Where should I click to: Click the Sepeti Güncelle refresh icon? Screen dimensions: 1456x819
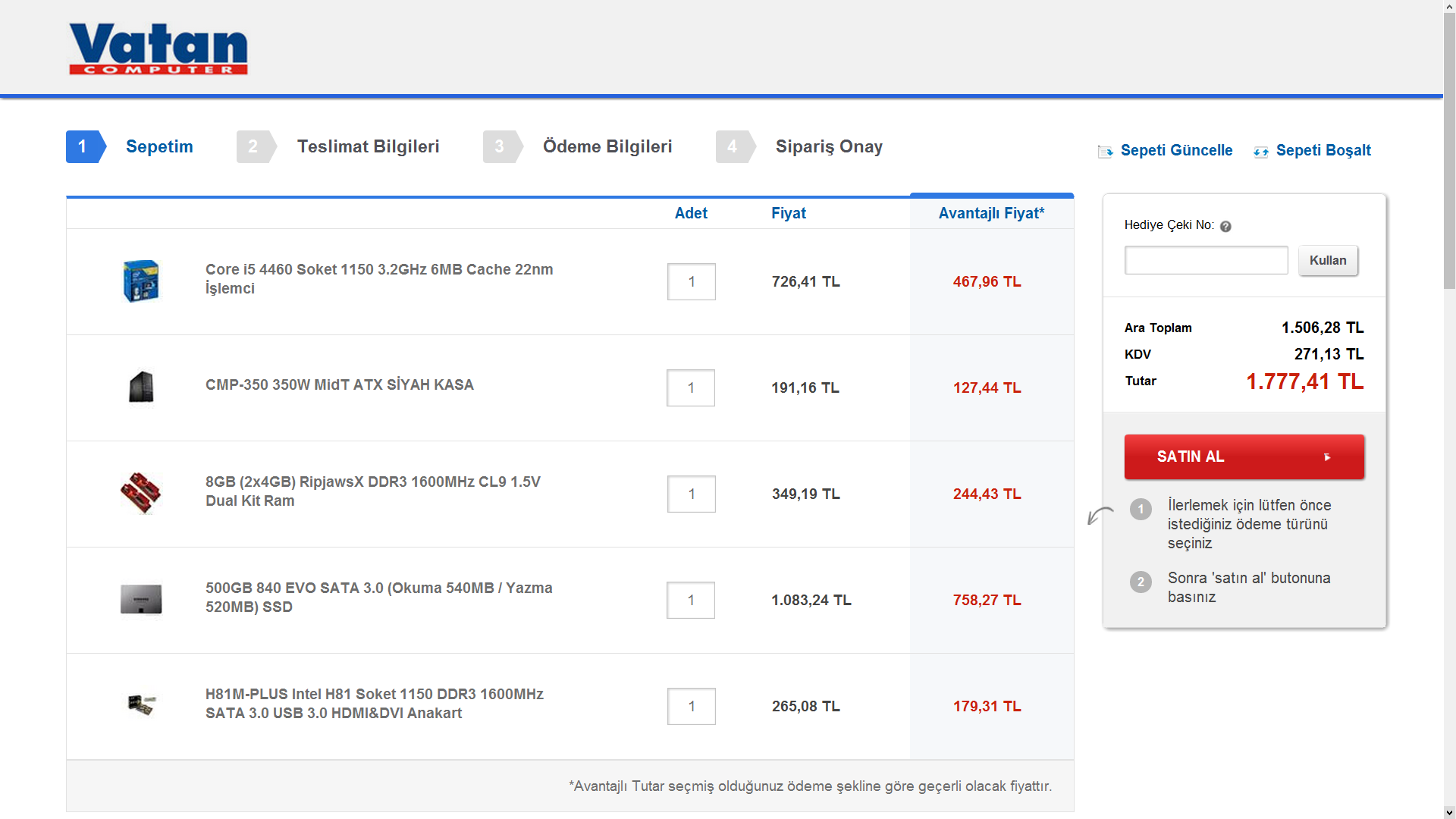click(1105, 152)
